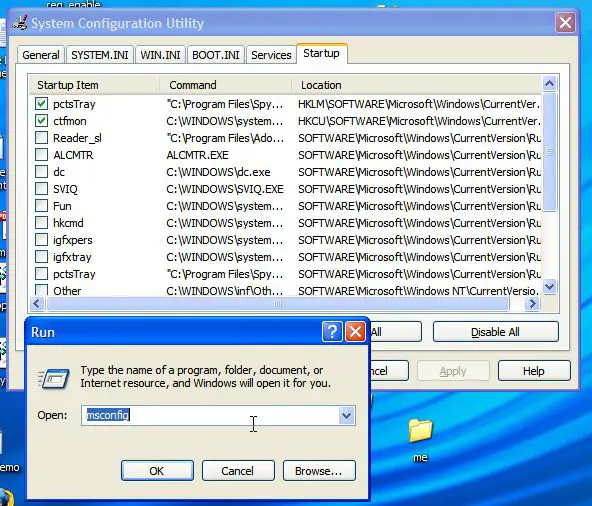Switch to the BOOT.INI tab
The width and height of the screenshot is (592, 506).
coord(216,55)
